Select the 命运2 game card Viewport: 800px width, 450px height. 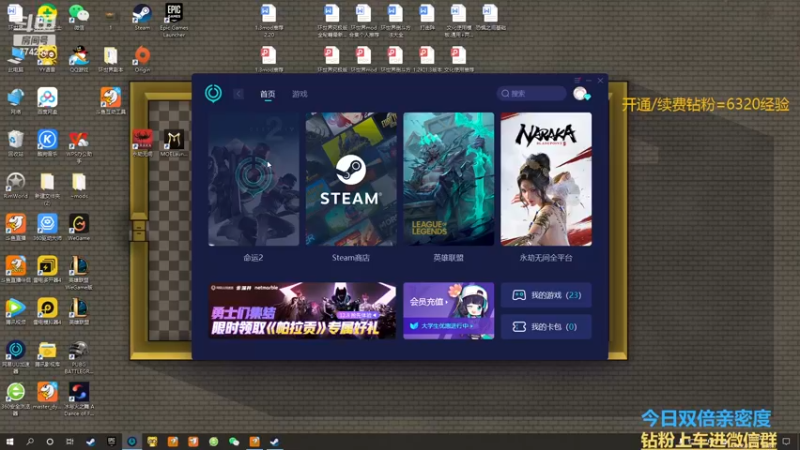click(x=254, y=179)
